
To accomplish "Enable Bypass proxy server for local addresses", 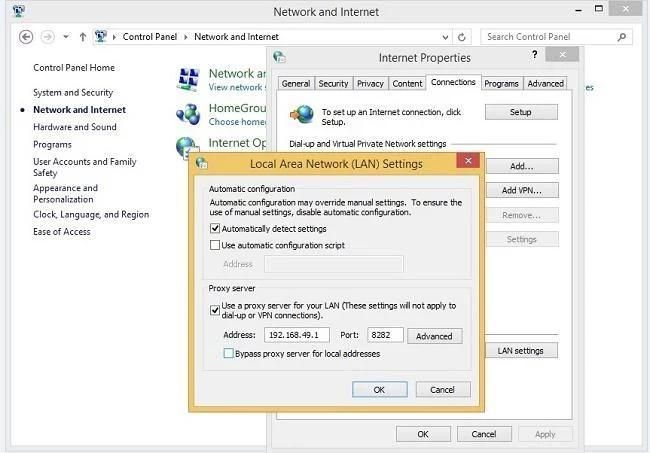I will (x=229, y=354).
